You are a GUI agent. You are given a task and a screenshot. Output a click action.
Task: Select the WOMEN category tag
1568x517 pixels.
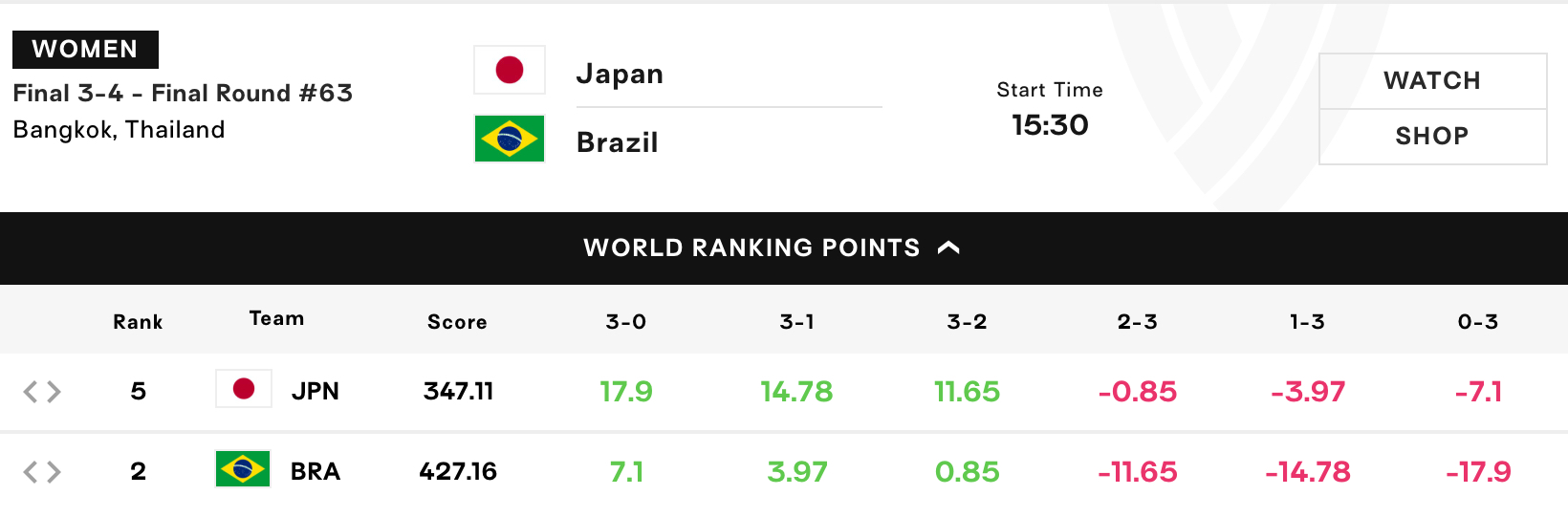[85, 50]
